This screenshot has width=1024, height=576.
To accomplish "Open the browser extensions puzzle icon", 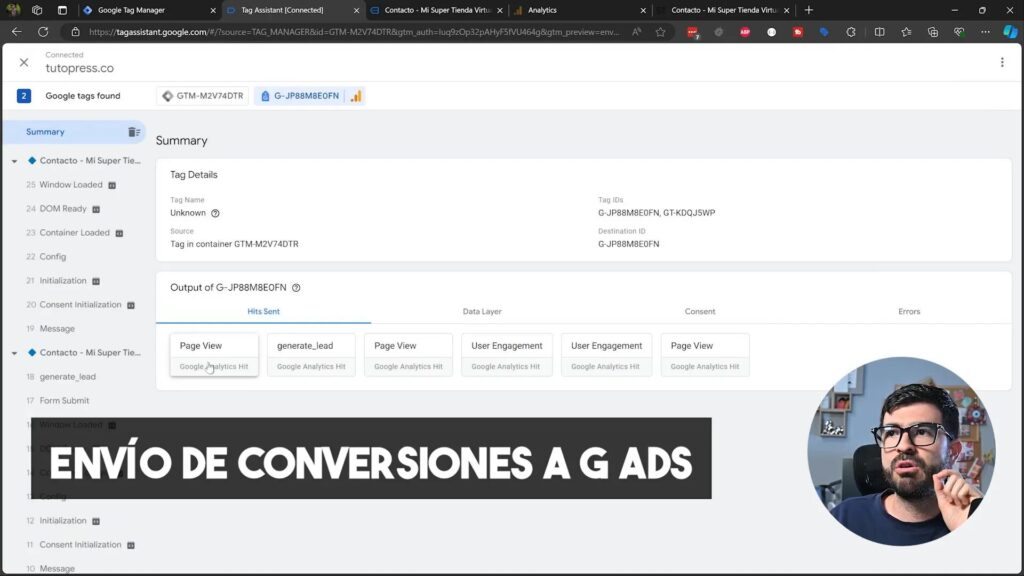I will pos(850,32).
